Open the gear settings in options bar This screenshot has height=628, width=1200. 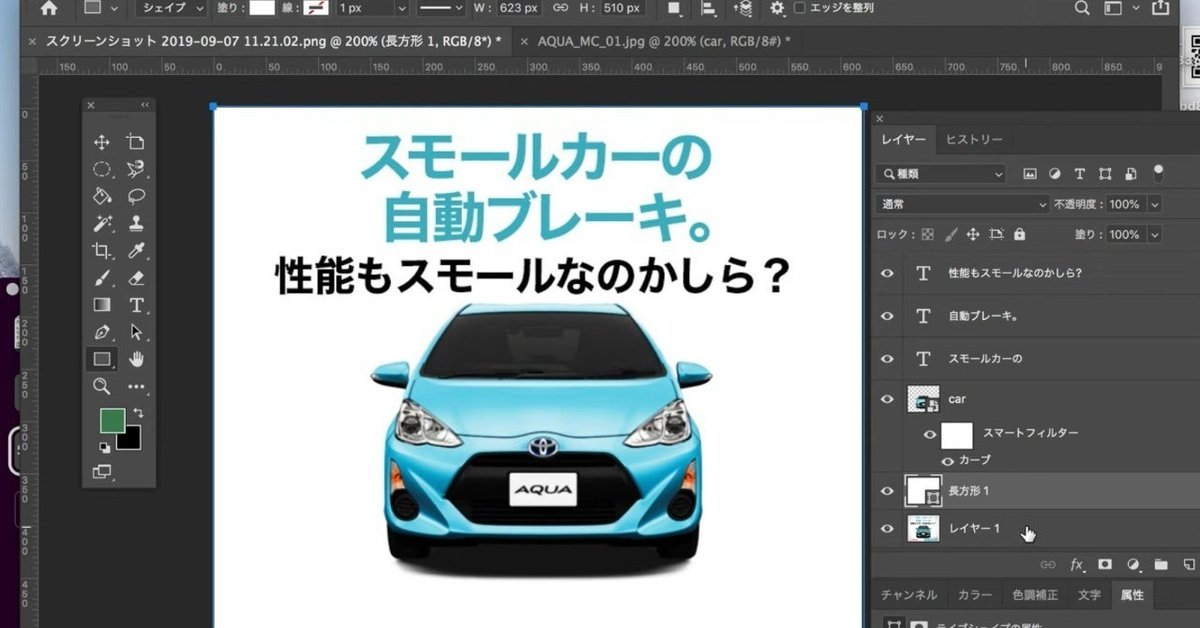[x=777, y=8]
